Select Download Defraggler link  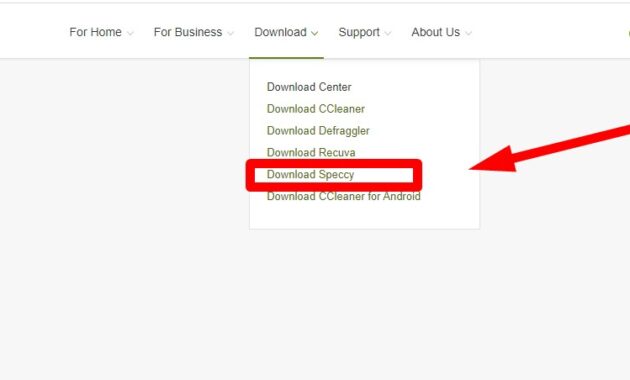[318, 131]
